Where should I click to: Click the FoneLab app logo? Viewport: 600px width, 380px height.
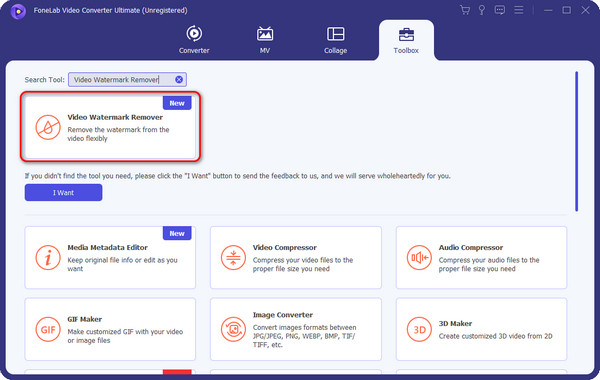point(18,11)
